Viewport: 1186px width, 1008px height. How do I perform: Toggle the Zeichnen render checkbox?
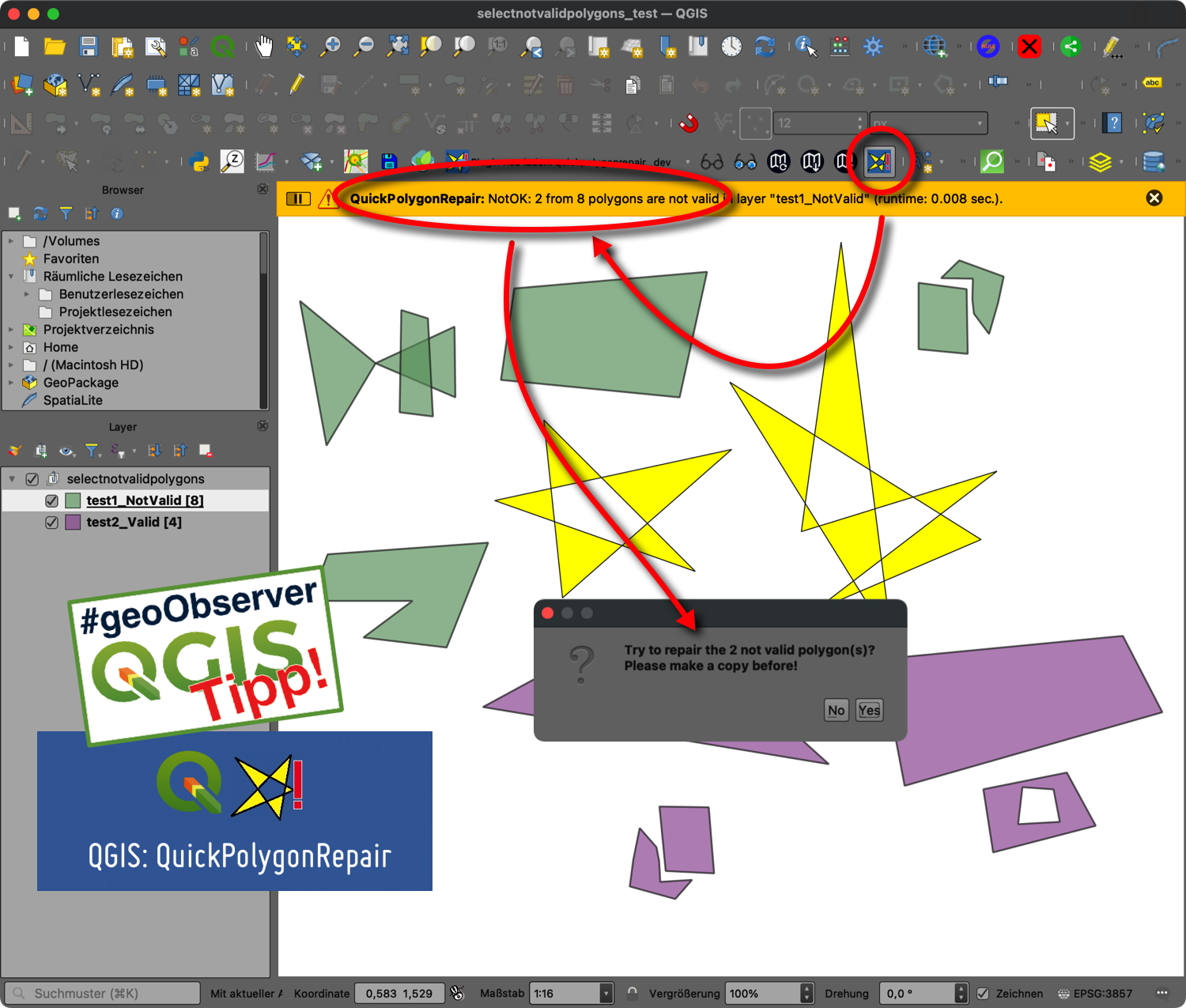click(983, 994)
